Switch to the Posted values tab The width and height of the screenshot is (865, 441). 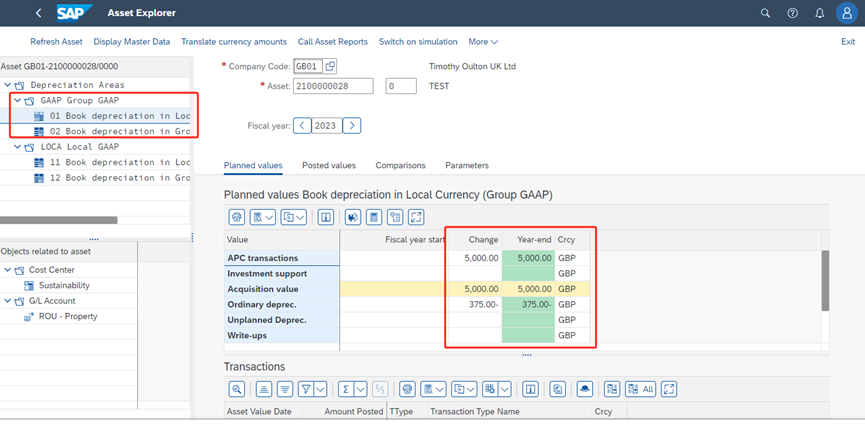329,165
